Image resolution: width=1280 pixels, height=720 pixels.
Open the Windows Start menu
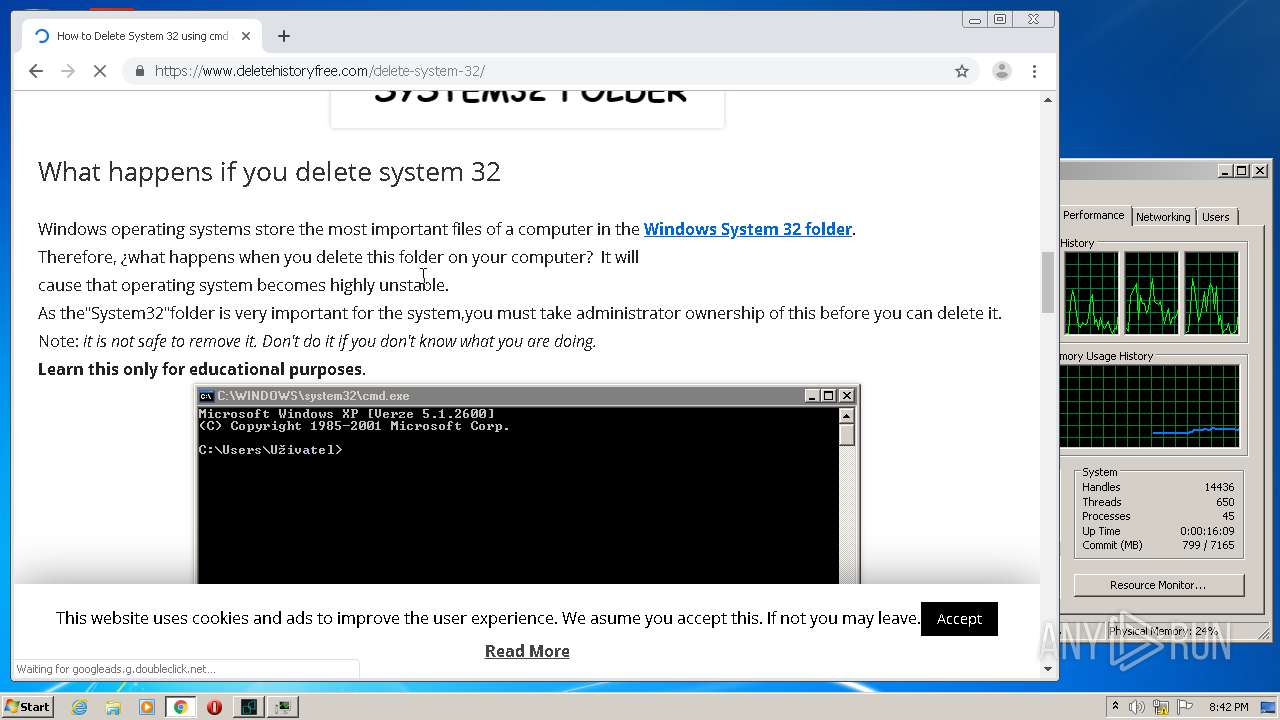click(x=27, y=707)
